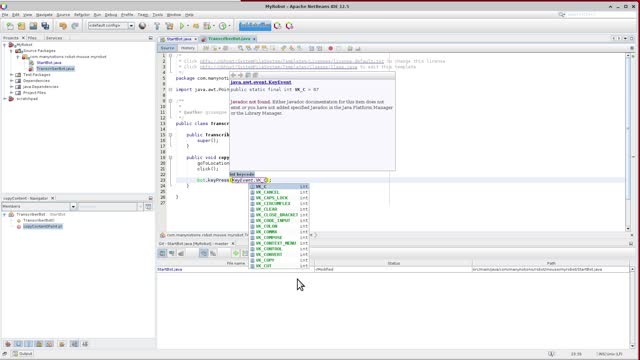Screen dimensions: 640x360
Task: Click the green Add icon in the Git panel
Action: 236,253
